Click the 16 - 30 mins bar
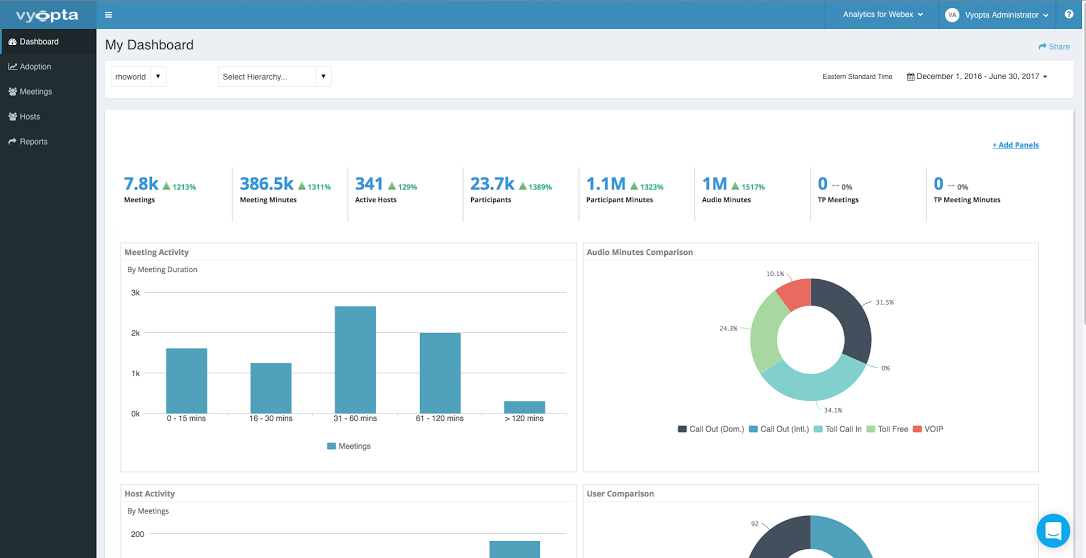Viewport: 1086px width, 558px height. (x=271, y=388)
